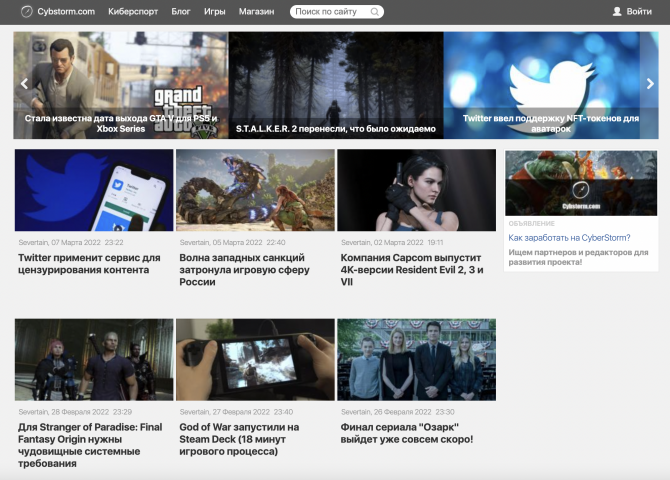Click the Войти login link

coord(639,12)
